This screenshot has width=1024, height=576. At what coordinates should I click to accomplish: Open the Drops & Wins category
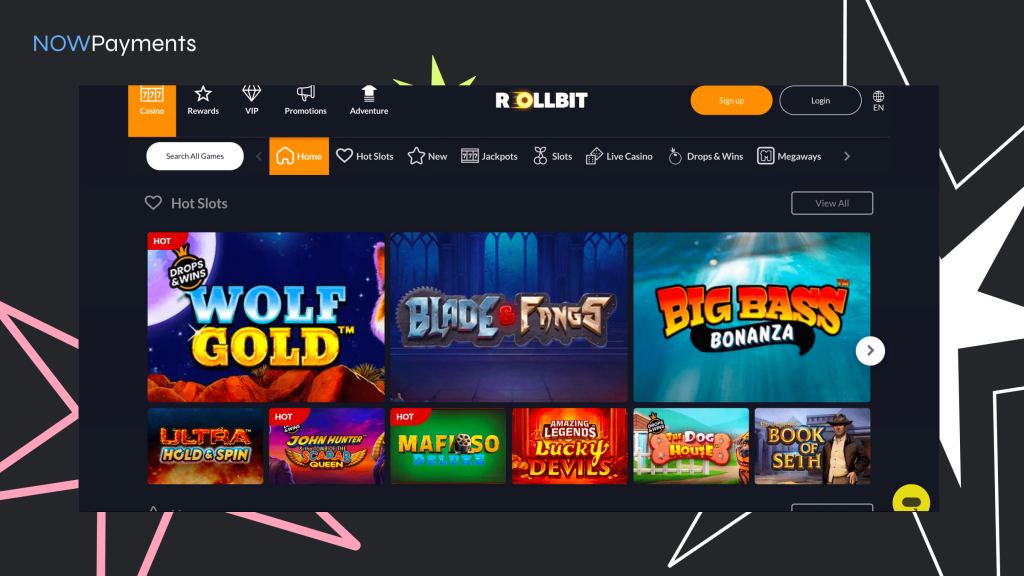(x=706, y=156)
